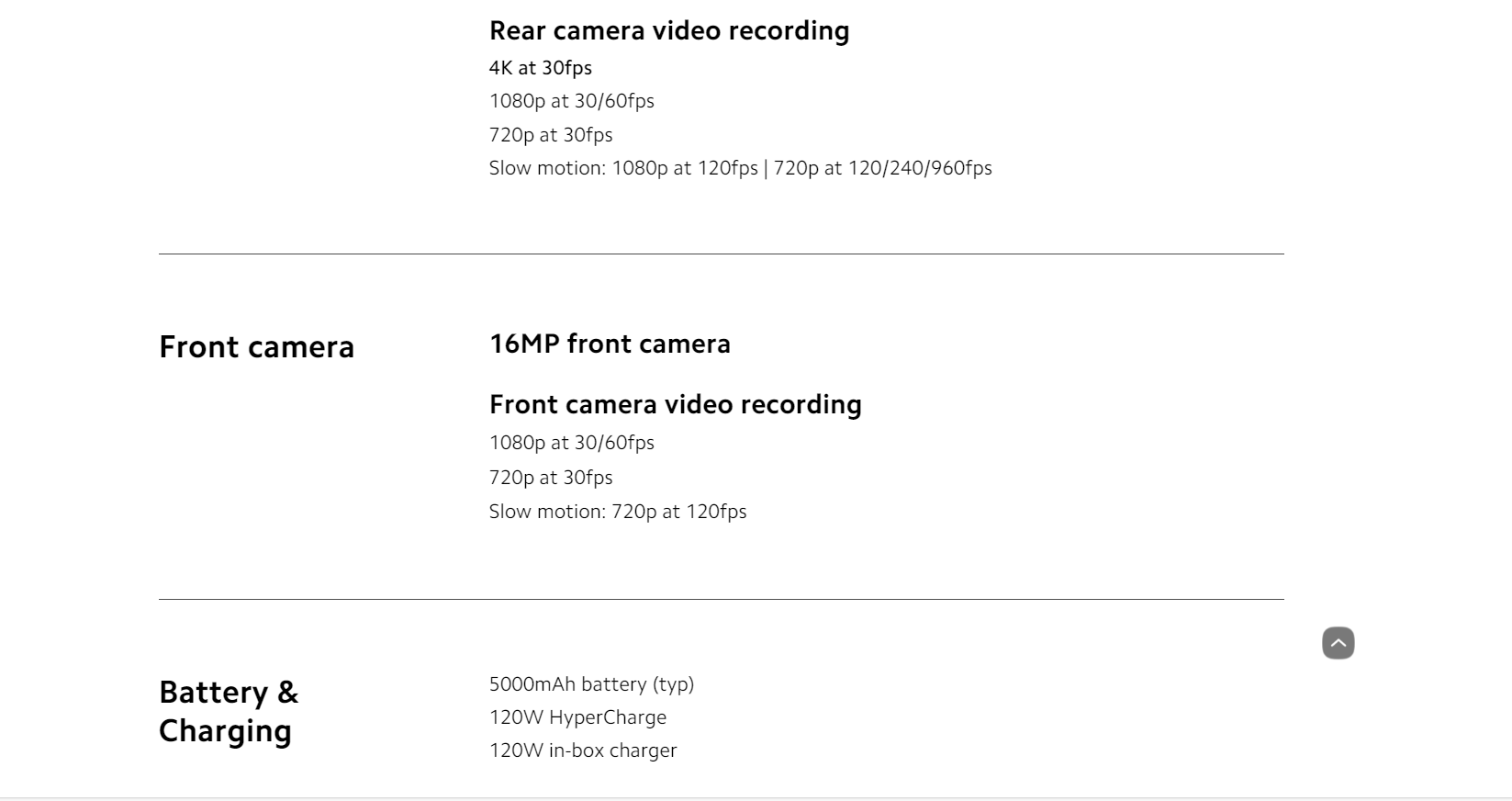Click the Front camera video recording heading

675,404
